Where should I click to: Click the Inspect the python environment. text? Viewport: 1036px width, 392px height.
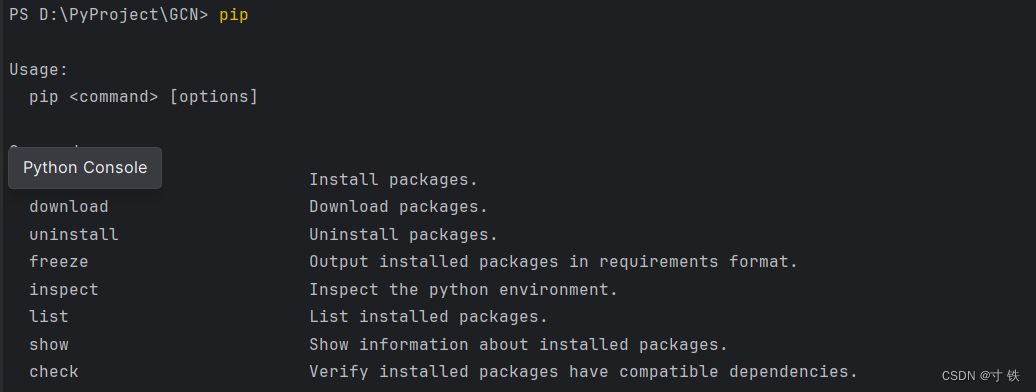pyautogui.click(x=463, y=290)
